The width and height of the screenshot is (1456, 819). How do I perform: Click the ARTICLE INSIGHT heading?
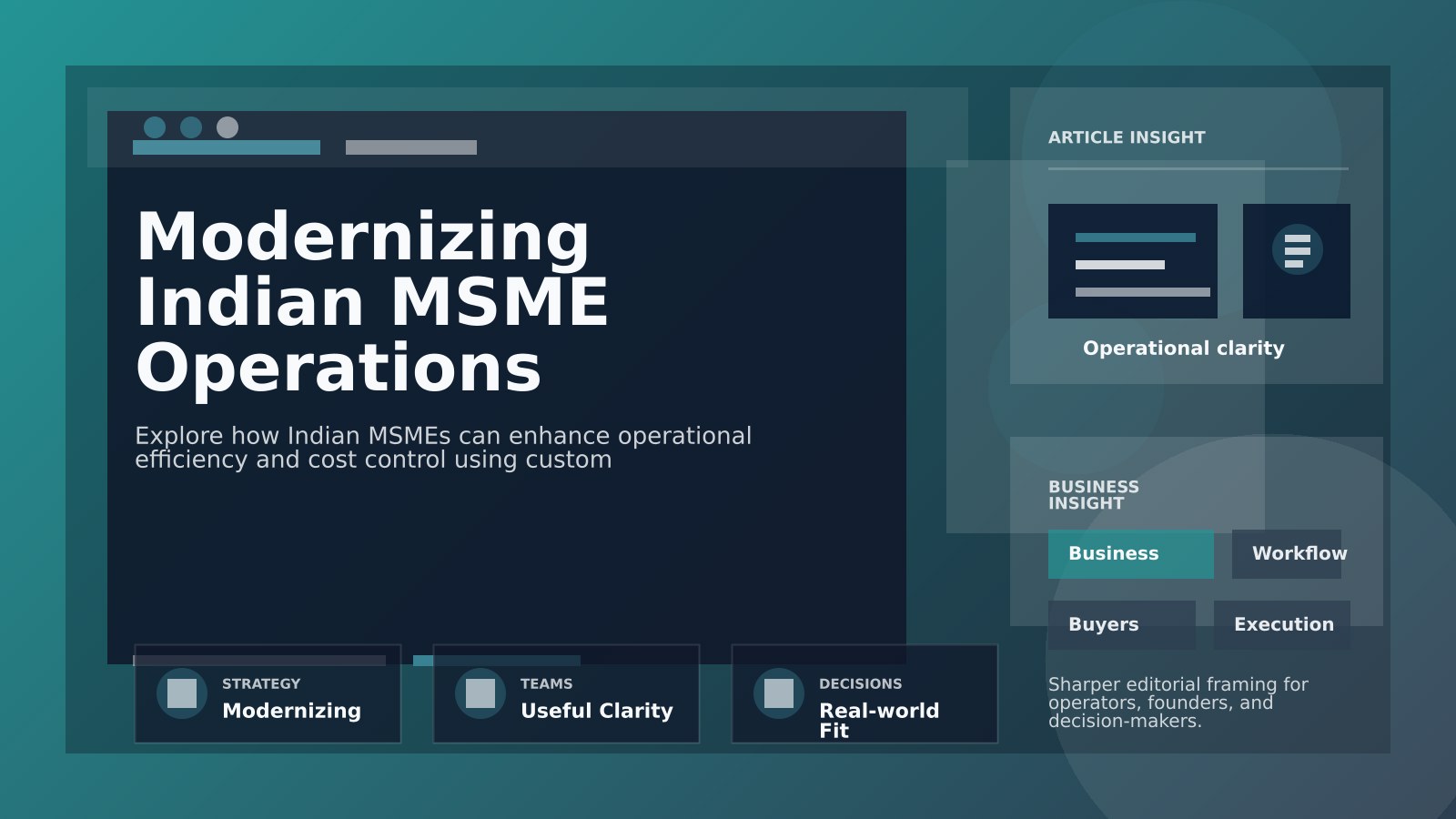click(x=1127, y=137)
